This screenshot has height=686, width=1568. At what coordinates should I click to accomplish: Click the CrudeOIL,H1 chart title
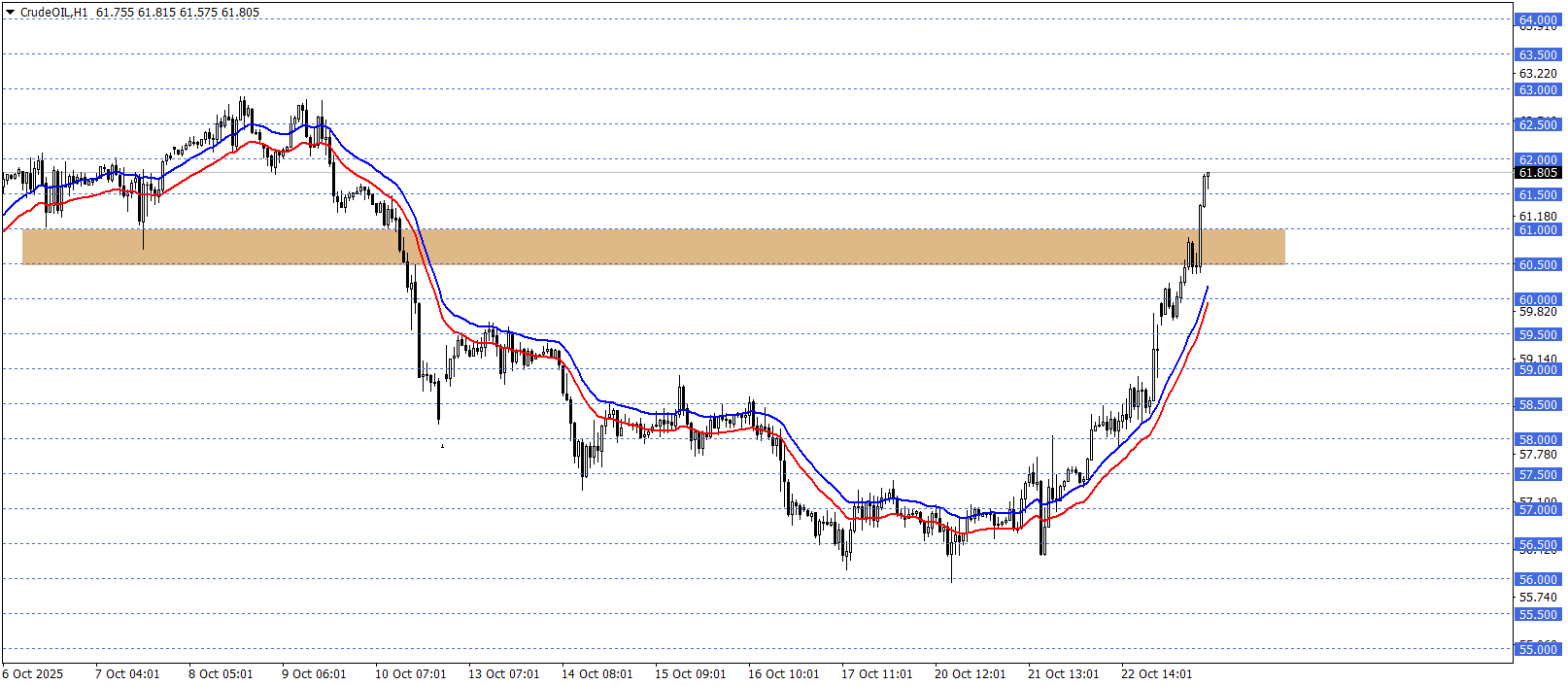[53, 13]
